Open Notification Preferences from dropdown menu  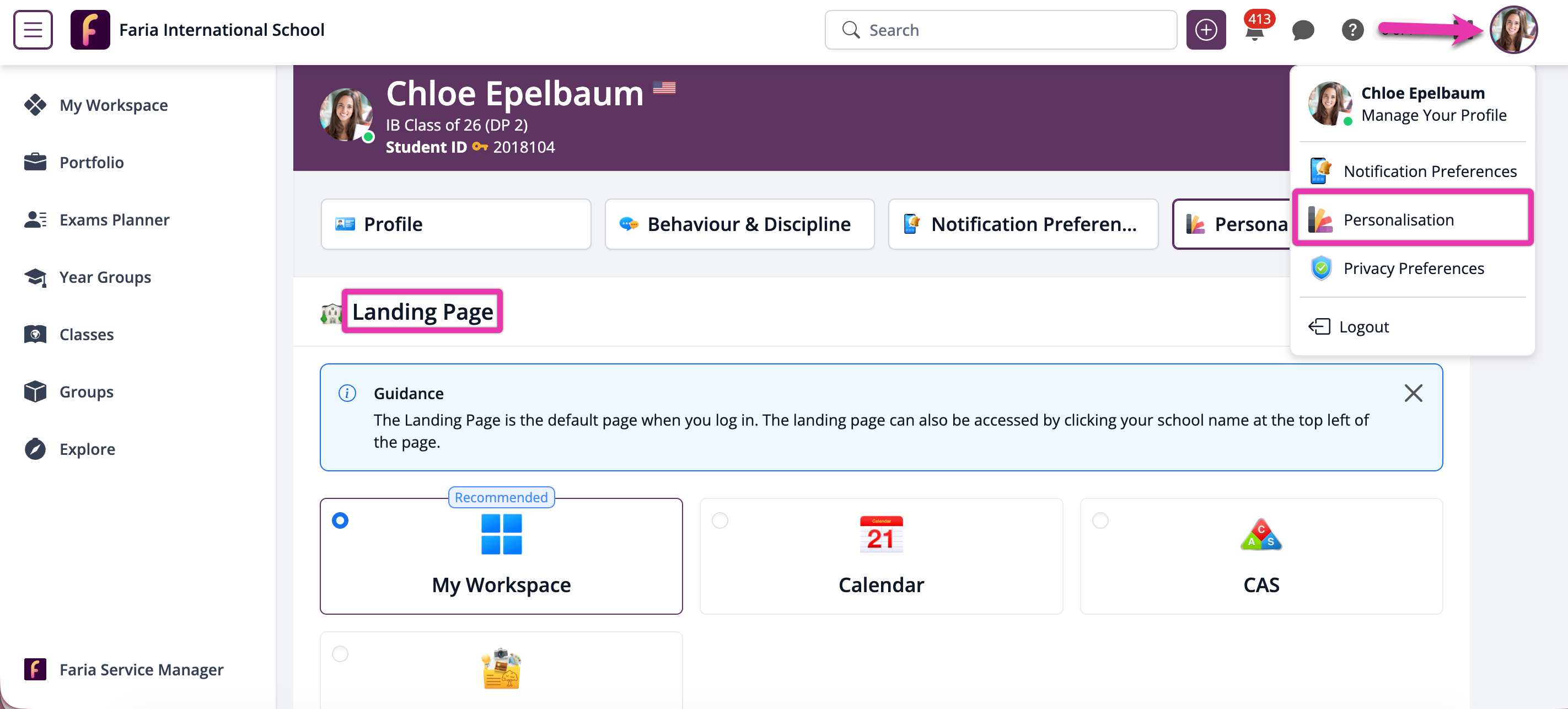[1429, 171]
